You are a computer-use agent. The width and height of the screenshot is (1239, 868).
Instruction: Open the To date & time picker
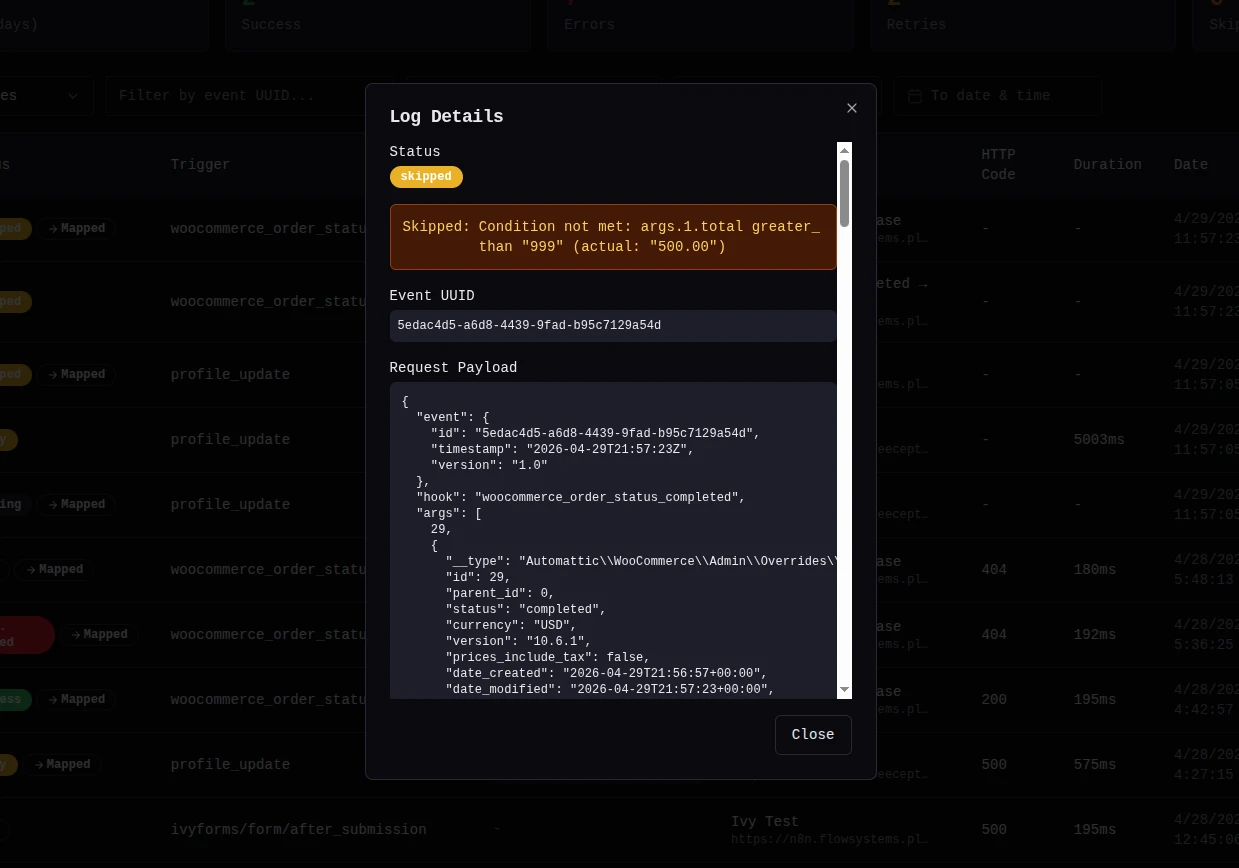997,96
